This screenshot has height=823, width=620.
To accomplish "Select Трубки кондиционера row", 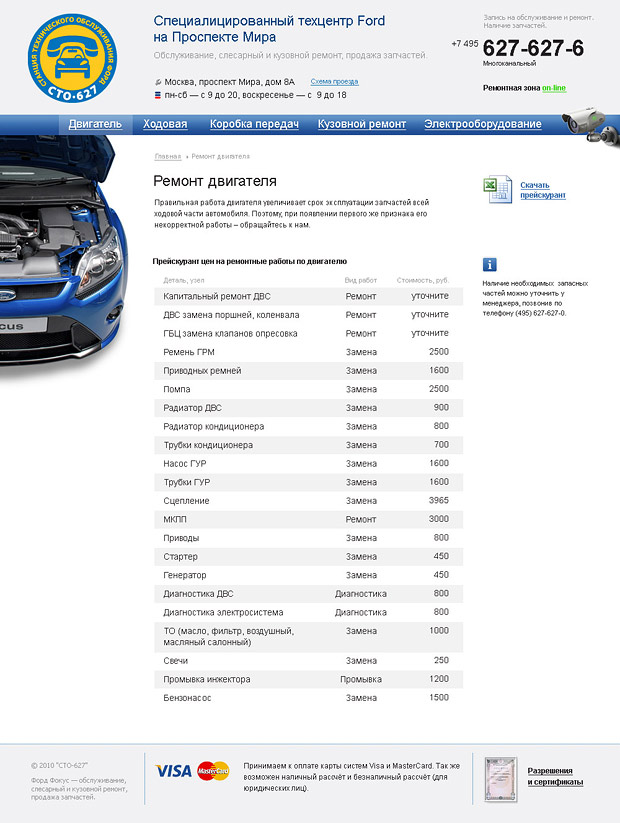I will pyautogui.click(x=309, y=445).
